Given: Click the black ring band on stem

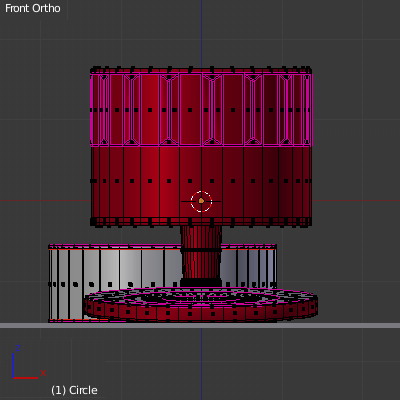Looking at the screenshot, I should 201,250.
